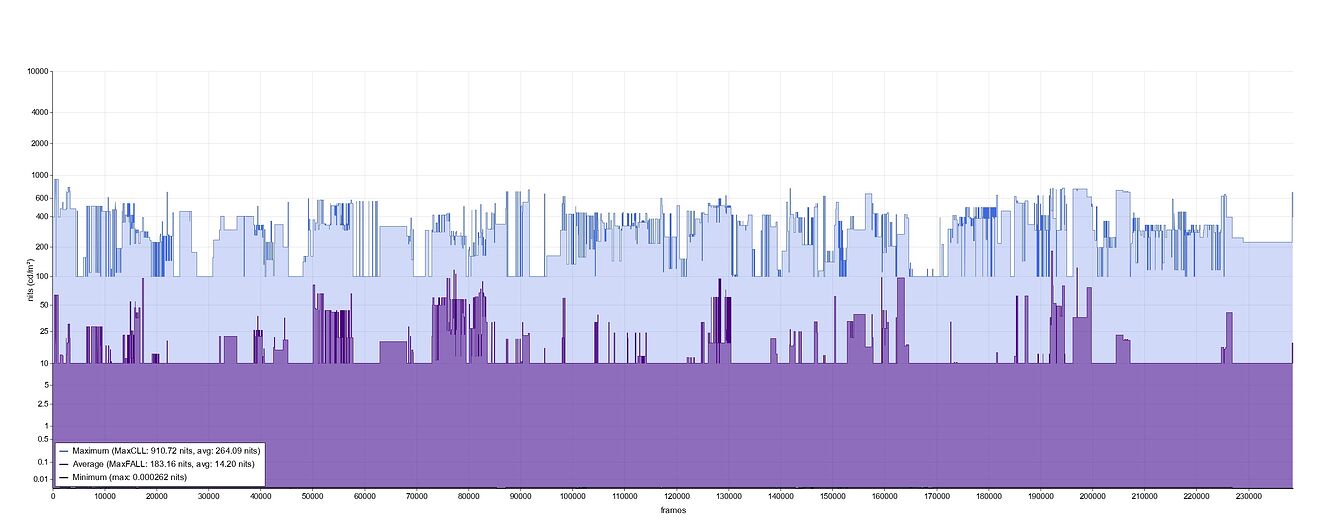Select the blue Maximum legend line marker
Image resolution: width=1320 pixels, height=528 pixels.
pos(64,451)
